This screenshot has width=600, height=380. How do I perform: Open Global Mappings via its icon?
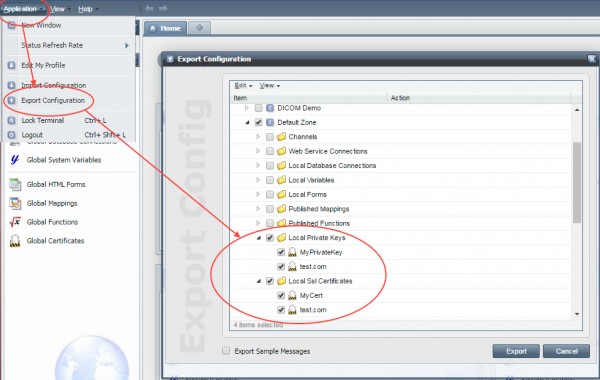(x=15, y=203)
